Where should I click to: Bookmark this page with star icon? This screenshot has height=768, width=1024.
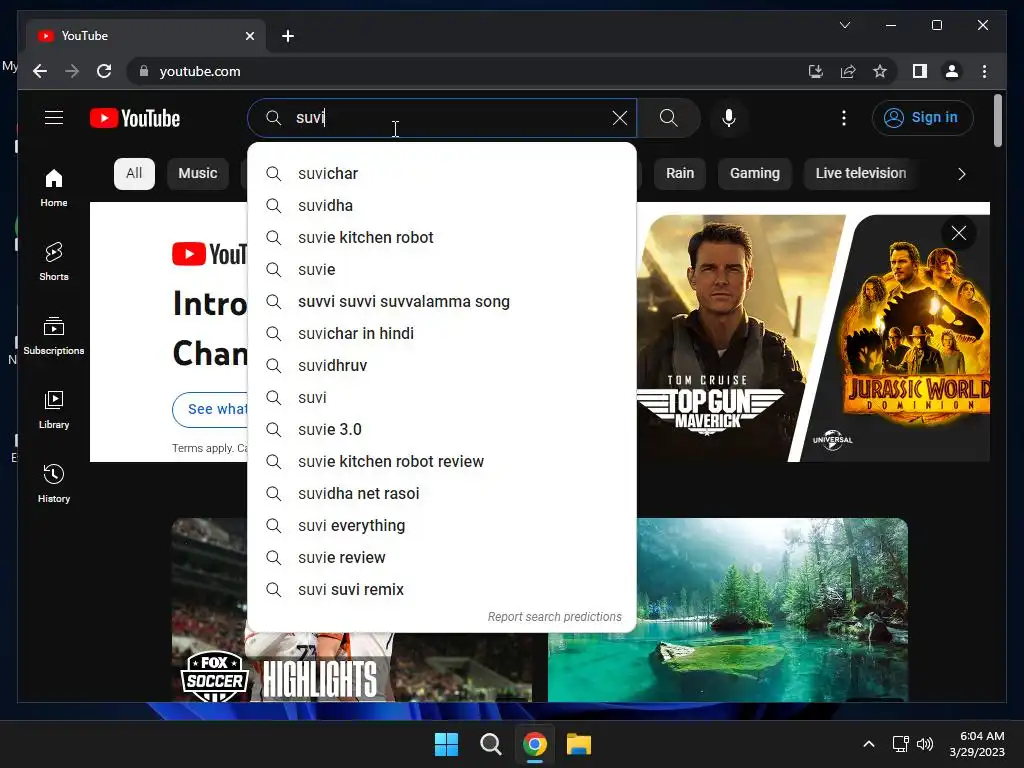[x=880, y=71]
